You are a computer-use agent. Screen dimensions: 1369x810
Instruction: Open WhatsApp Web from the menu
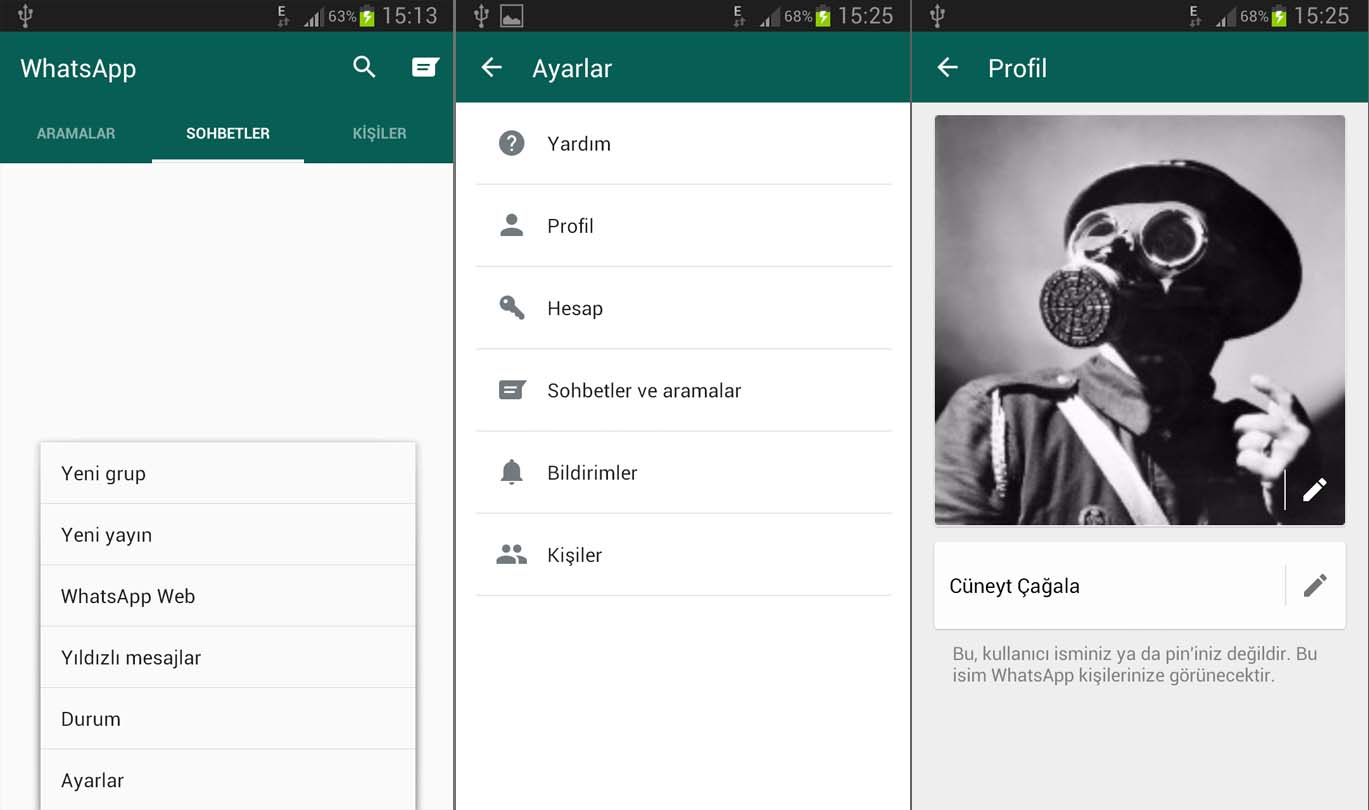pyautogui.click(x=128, y=597)
